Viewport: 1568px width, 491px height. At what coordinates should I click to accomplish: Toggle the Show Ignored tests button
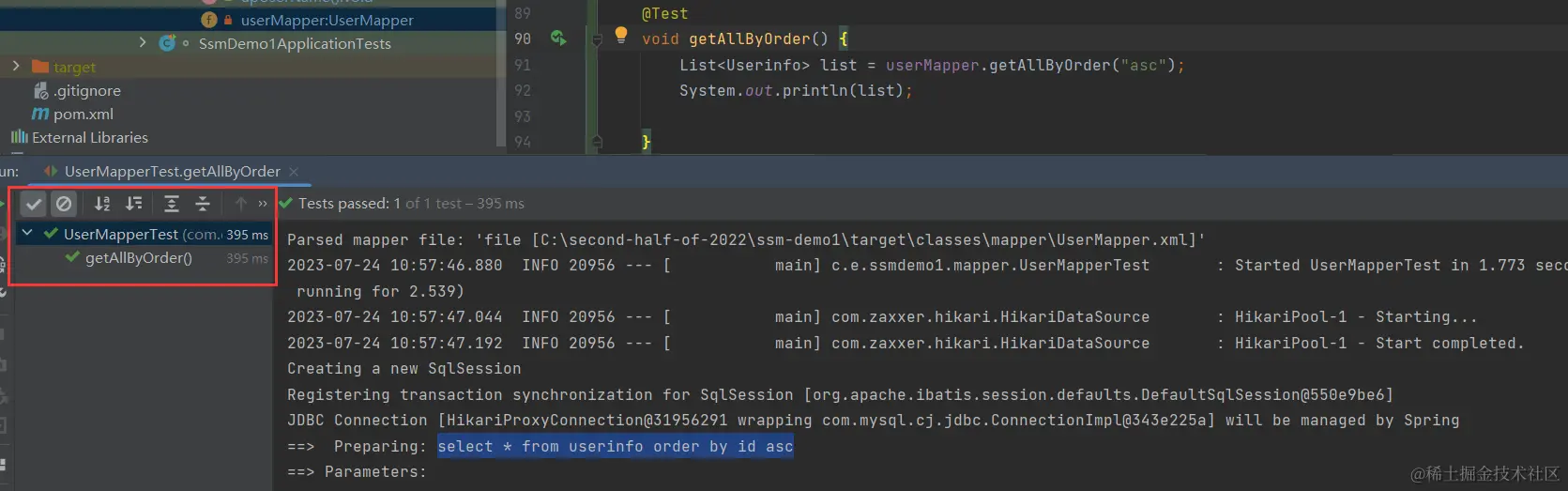64,204
